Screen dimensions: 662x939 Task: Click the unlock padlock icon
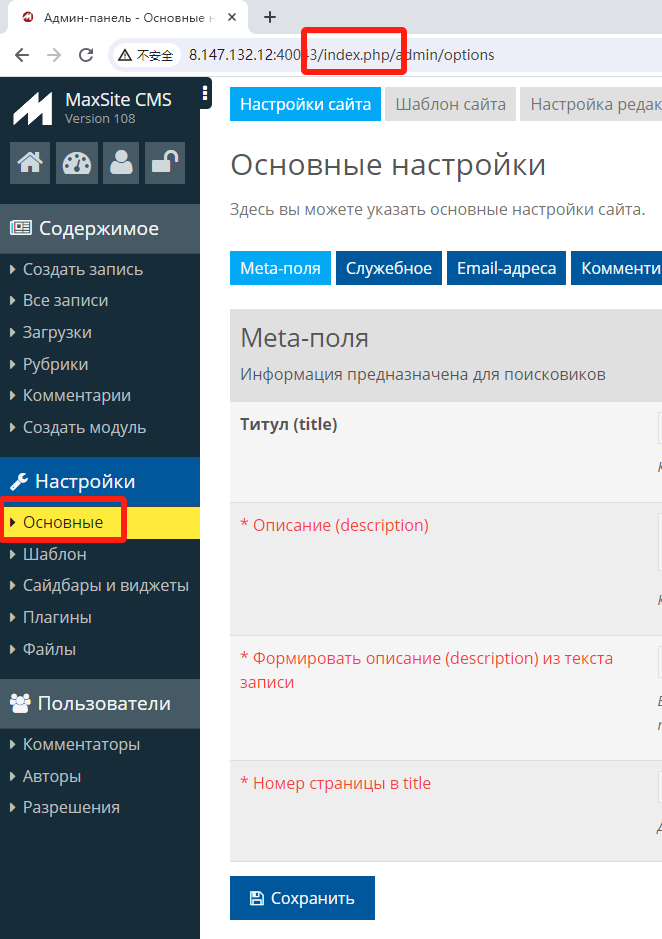pos(166,163)
